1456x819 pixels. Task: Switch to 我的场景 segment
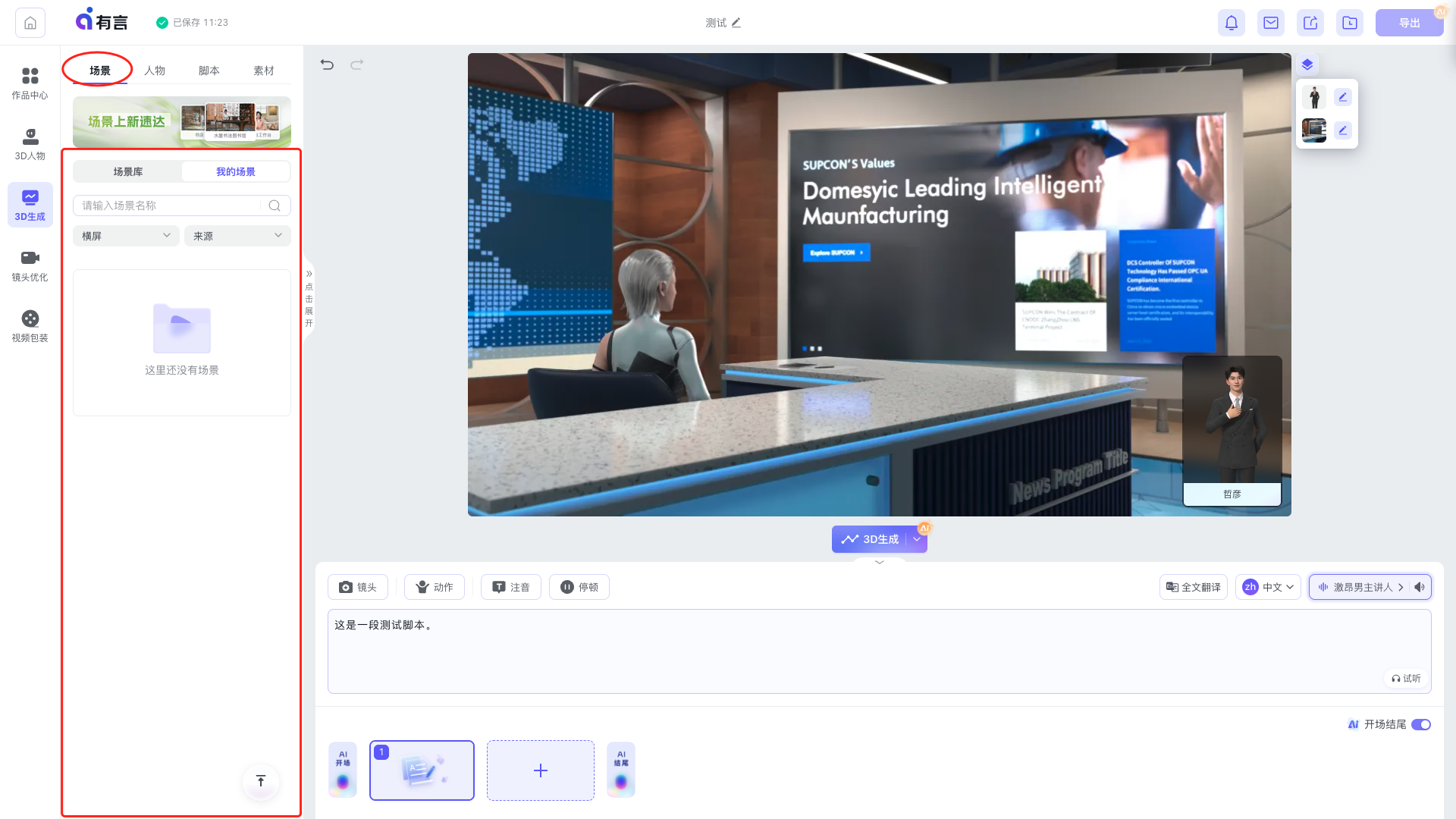click(x=236, y=171)
